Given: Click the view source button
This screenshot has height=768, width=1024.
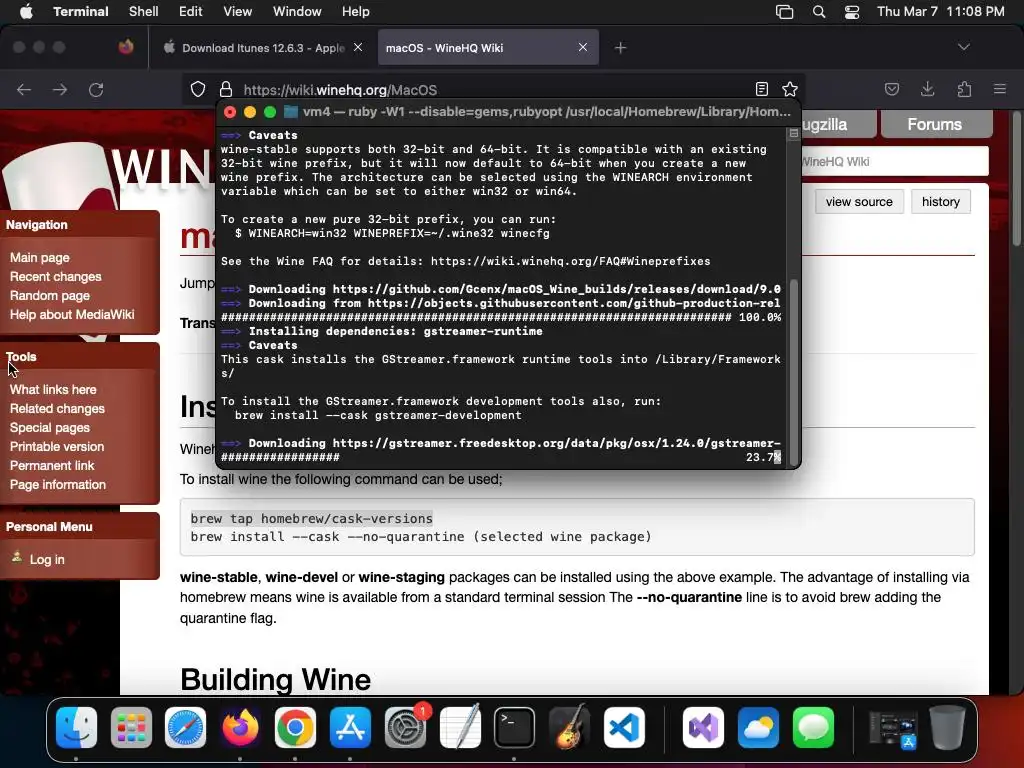Looking at the screenshot, I should pyautogui.click(x=859, y=202).
